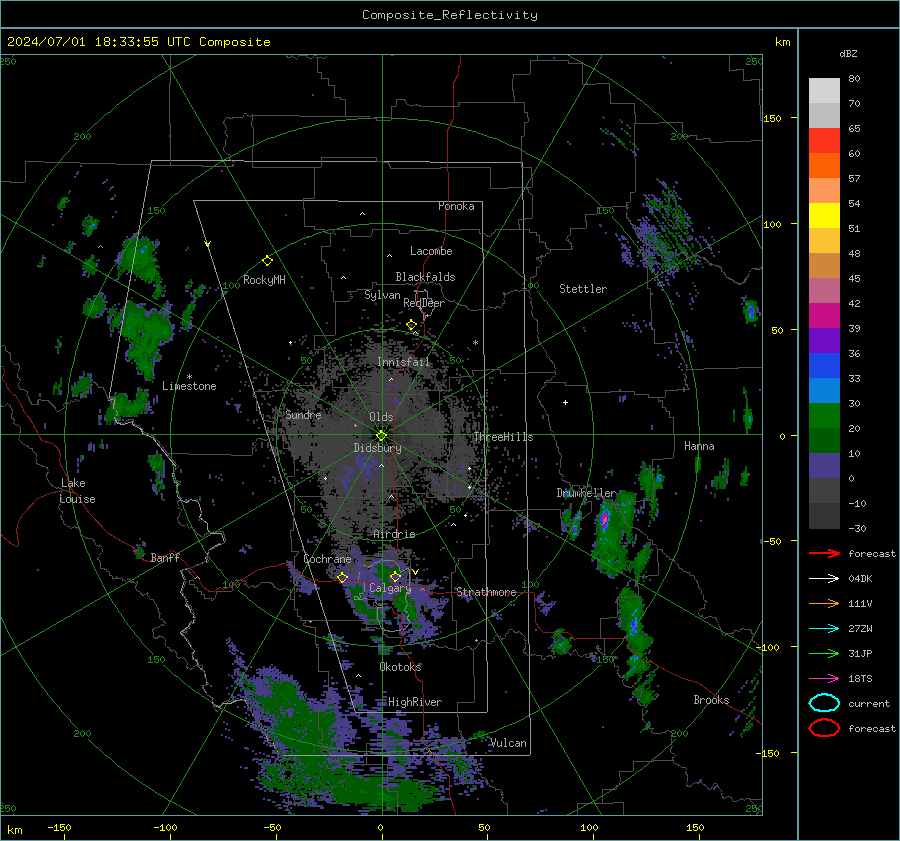
Task: Click the yellow diamond marker near Cochrane
Action: pos(343,577)
